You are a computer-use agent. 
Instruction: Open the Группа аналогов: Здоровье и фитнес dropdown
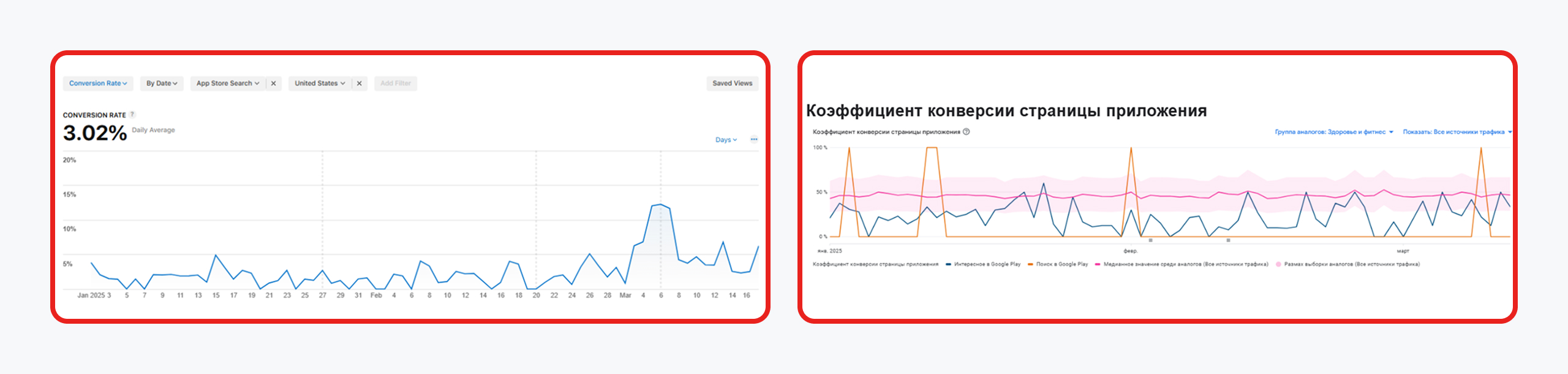pyautogui.click(x=1334, y=132)
